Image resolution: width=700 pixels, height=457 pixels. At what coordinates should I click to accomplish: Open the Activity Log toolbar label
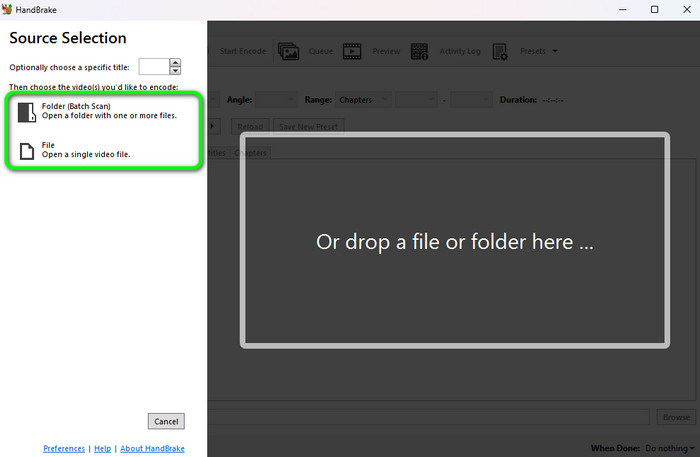(x=460, y=51)
